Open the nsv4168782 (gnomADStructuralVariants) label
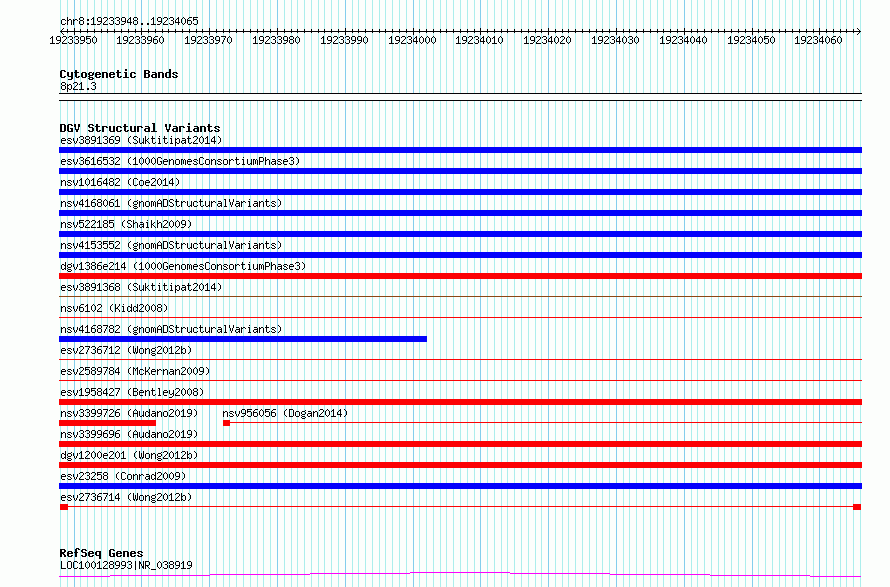 point(171,329)
